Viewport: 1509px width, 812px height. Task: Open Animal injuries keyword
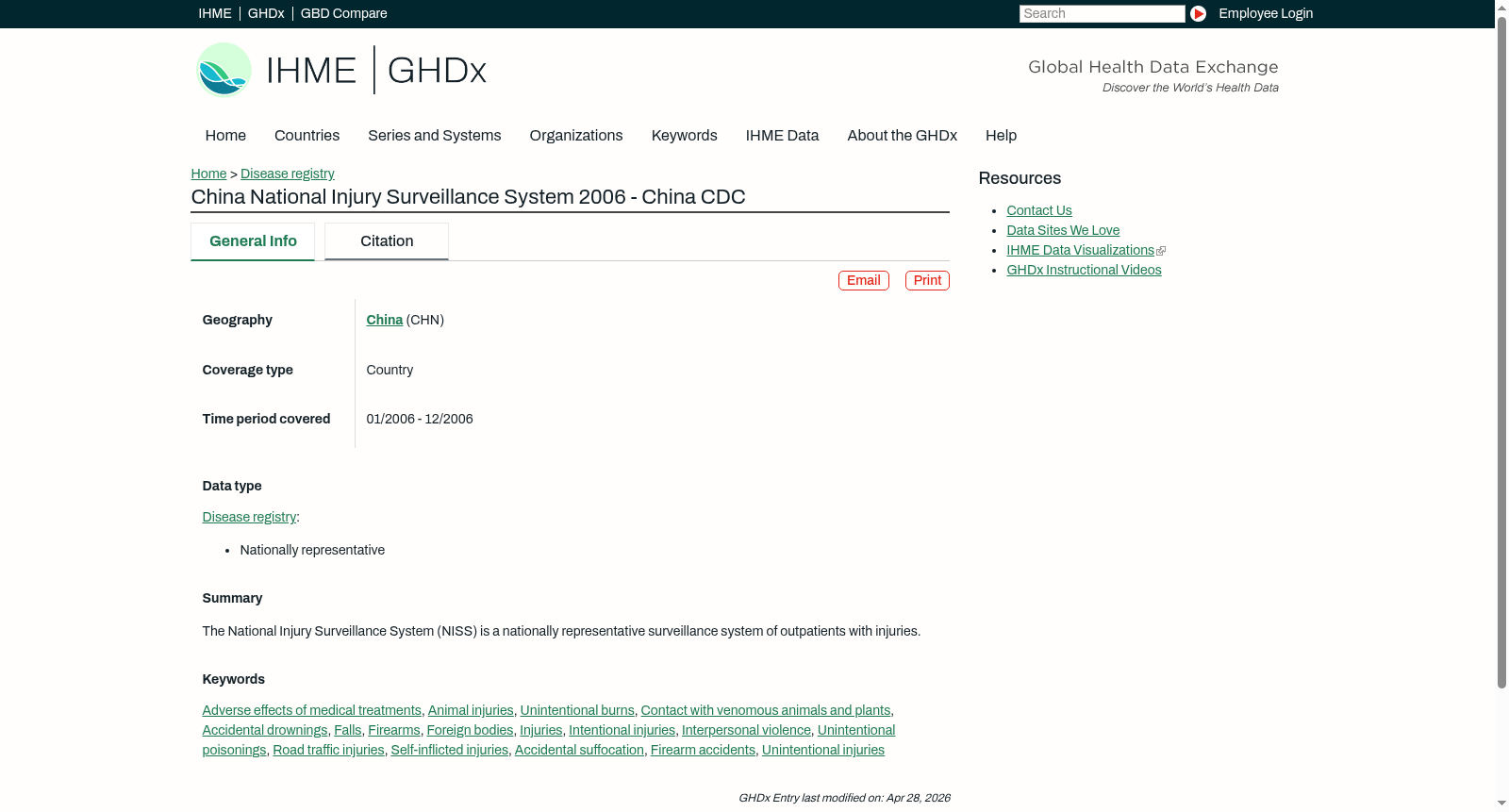[471, 710]
